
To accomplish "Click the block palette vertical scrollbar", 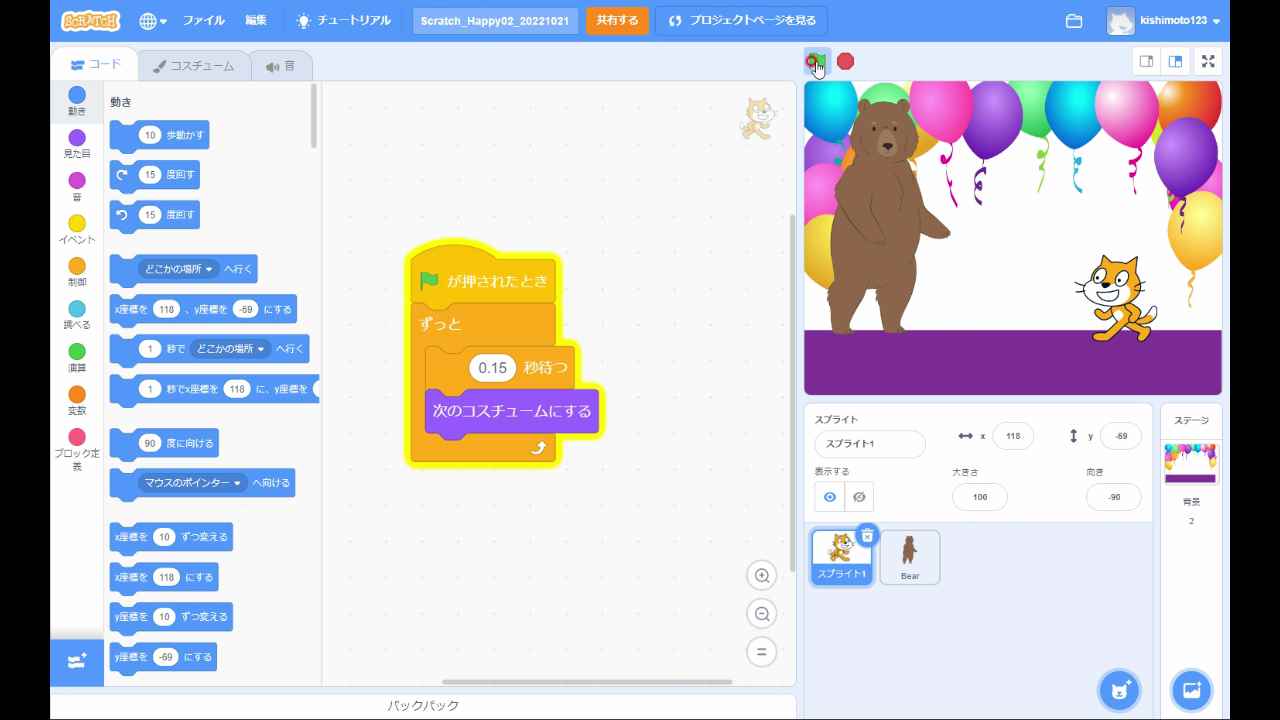I will [x=314, y=116].
